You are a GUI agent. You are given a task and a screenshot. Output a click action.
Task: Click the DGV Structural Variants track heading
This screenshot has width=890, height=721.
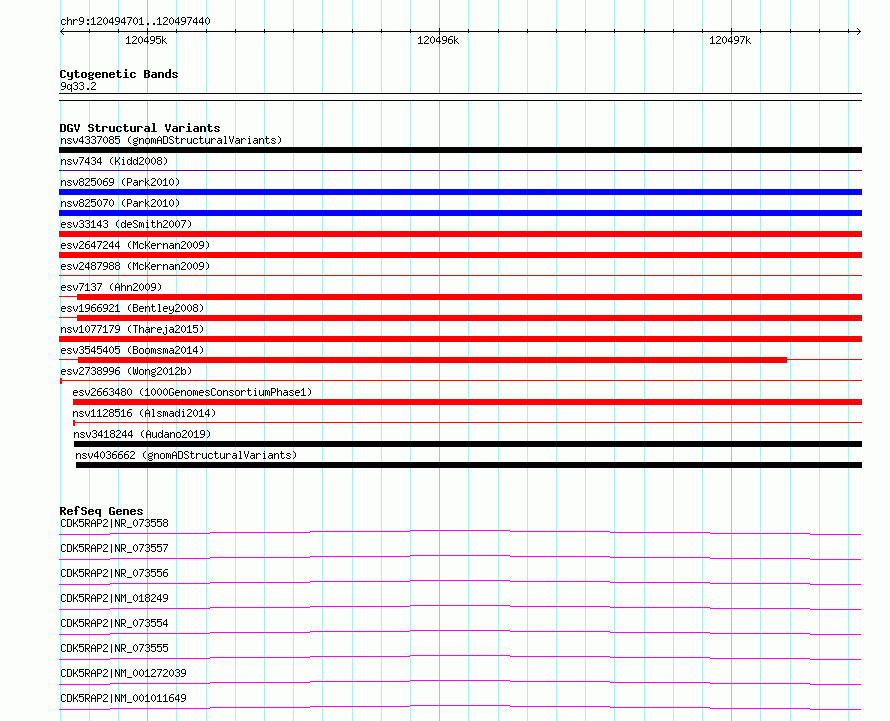[140, 128]
